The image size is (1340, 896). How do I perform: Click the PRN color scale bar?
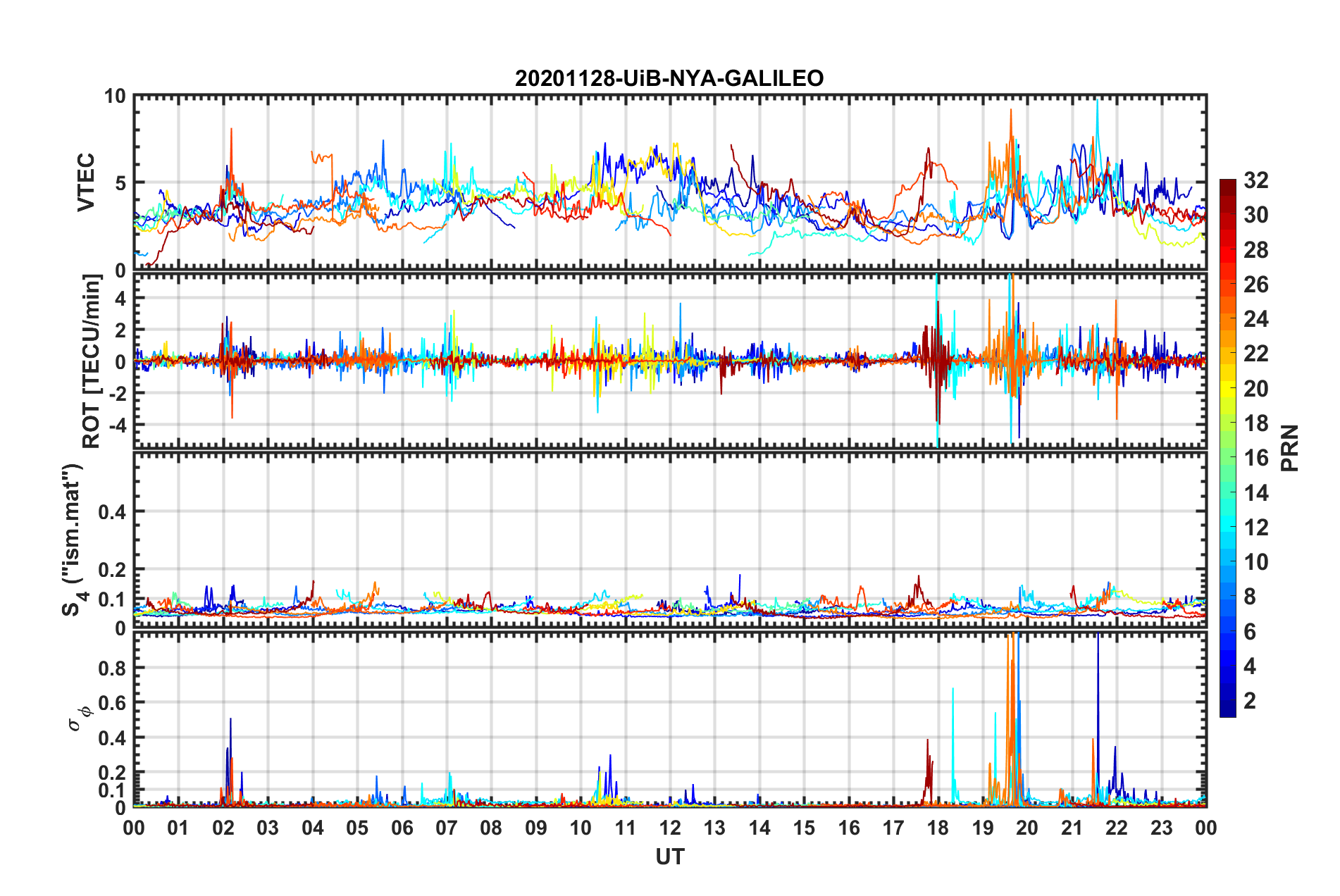coord(1227,448)
